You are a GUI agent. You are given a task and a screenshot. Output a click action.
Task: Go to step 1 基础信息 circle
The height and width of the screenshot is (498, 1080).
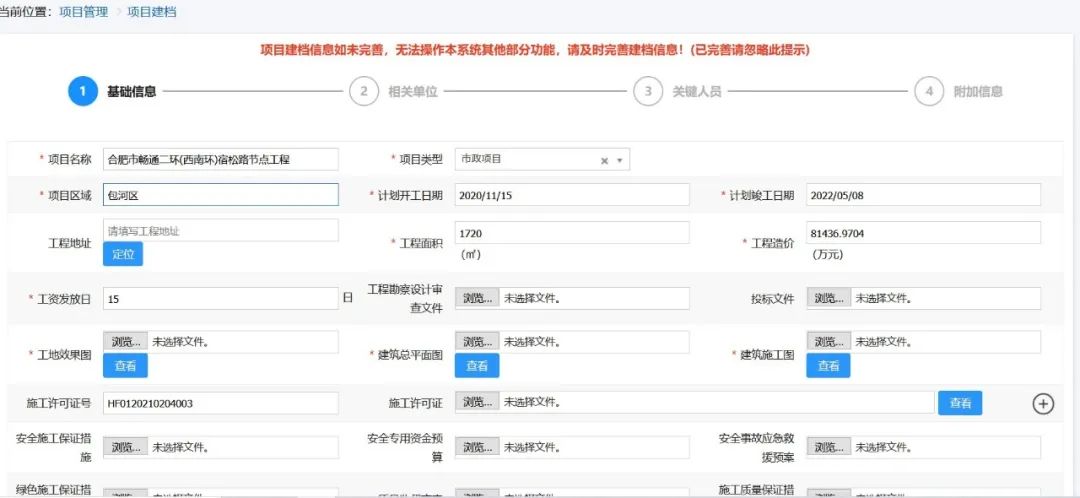click(82, 91)
